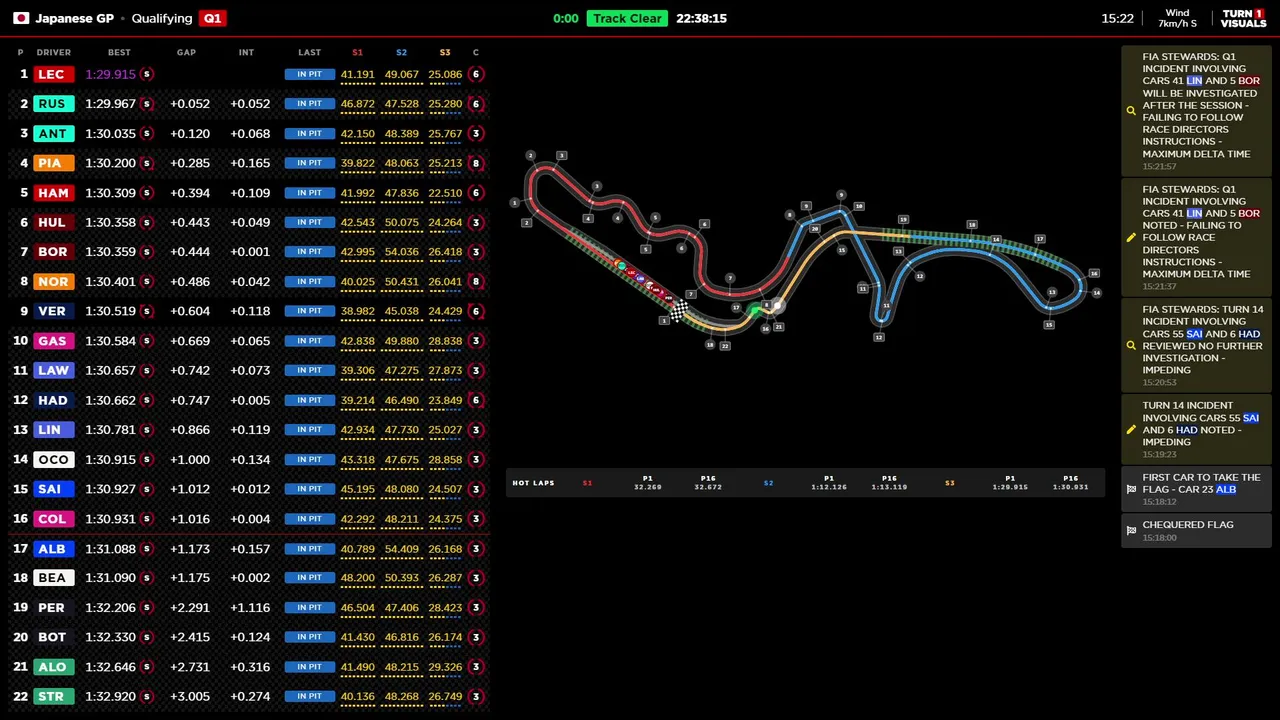Click HAM lap count circle showing 6
1280x720 pixels.
[x=476, y=193]
